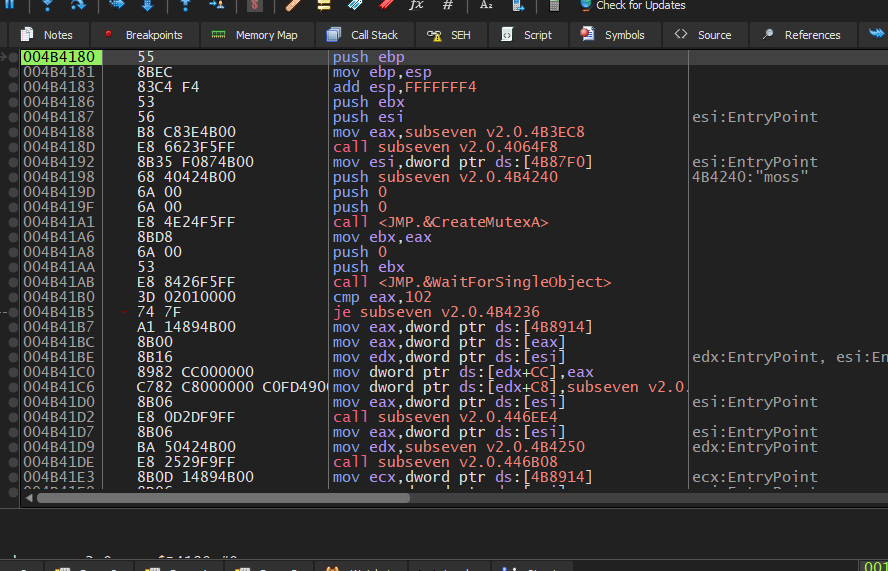Open Scylla via the dollar-sign toolbar icon
Viewport: 888px width, 571px height.
pyautogui.click(x=254, y=6)
